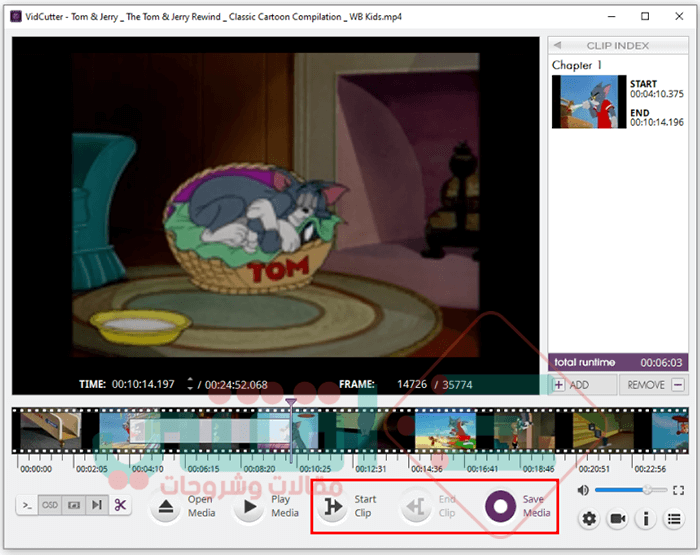700x555 pixels.
Task: Toggle the SmartCut scissors icon
Action: pyautogui.click(x=120, y=505)
